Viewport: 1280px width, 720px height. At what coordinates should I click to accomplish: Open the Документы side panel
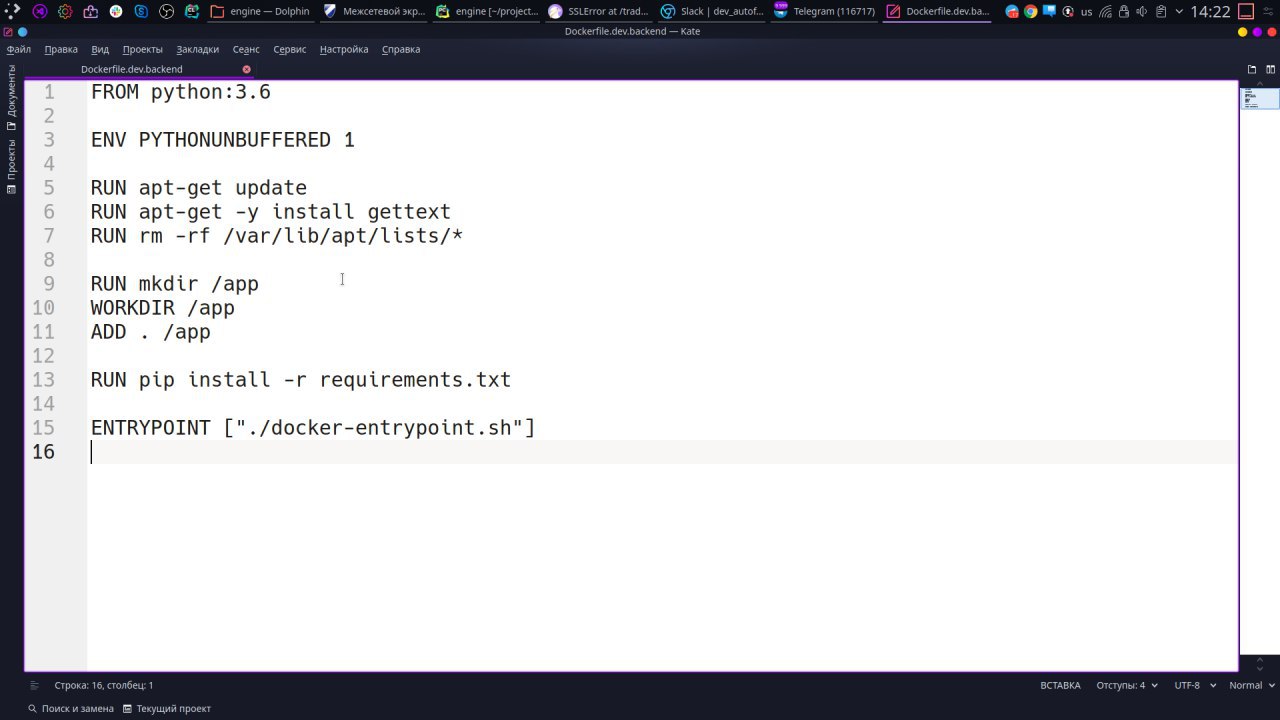(11, 98)
